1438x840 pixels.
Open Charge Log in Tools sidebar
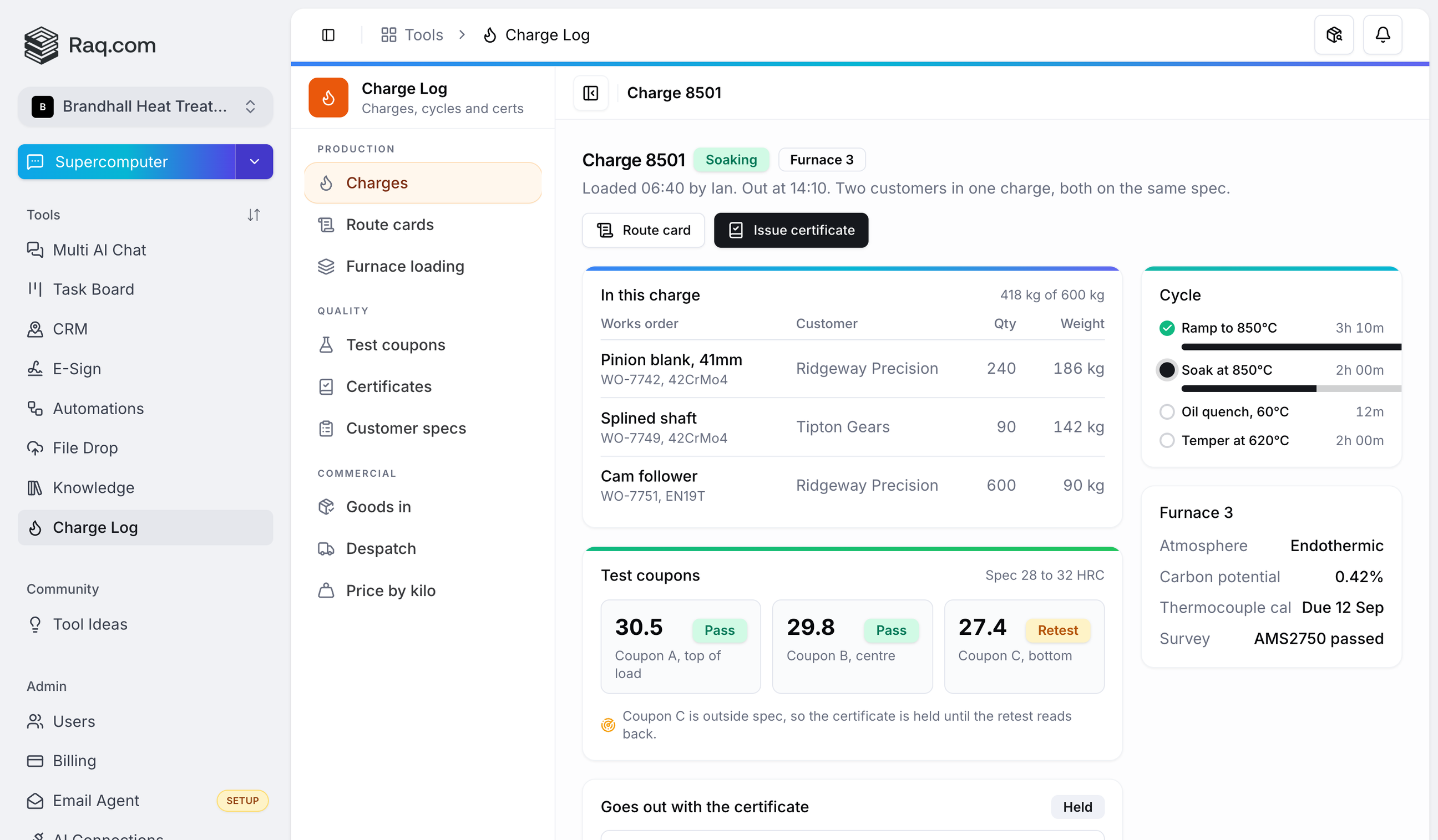(145, 527)
